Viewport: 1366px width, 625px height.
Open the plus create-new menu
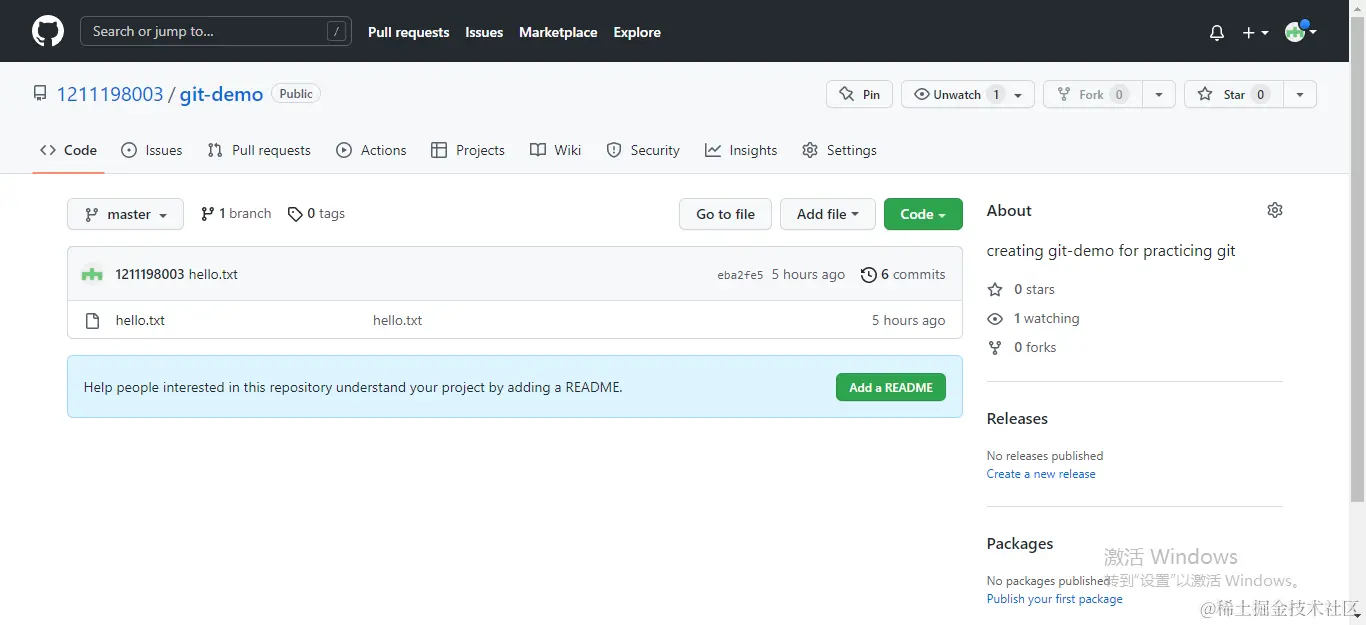(x=1255, y=32)
